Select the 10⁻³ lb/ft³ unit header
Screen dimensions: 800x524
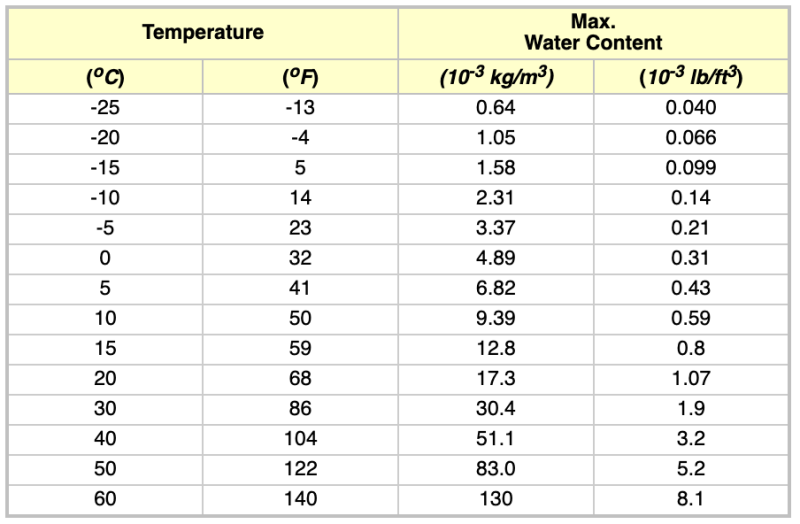[x=691, y=78]
